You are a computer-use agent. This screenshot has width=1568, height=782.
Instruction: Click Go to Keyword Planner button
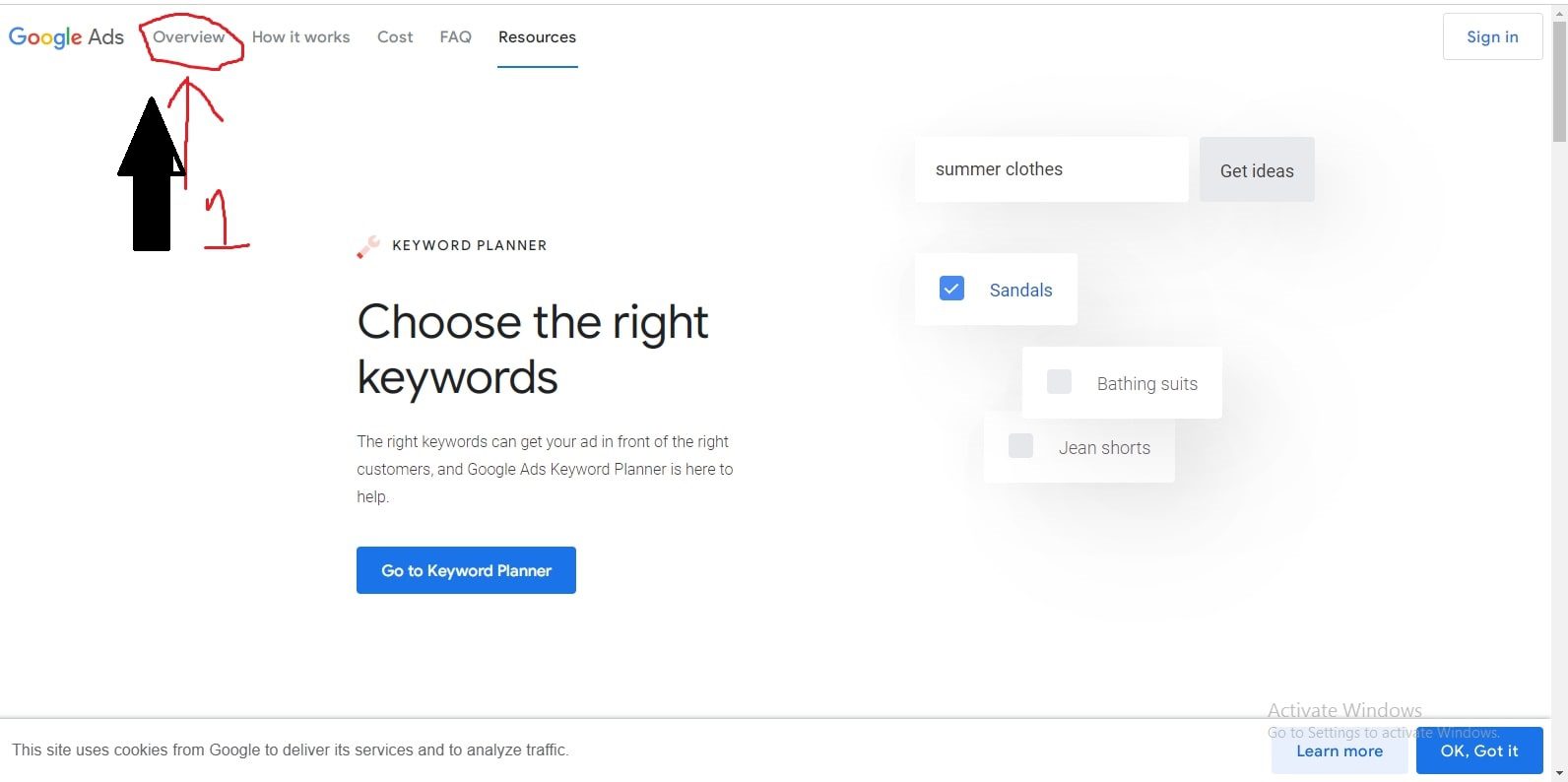coord(466,570)
